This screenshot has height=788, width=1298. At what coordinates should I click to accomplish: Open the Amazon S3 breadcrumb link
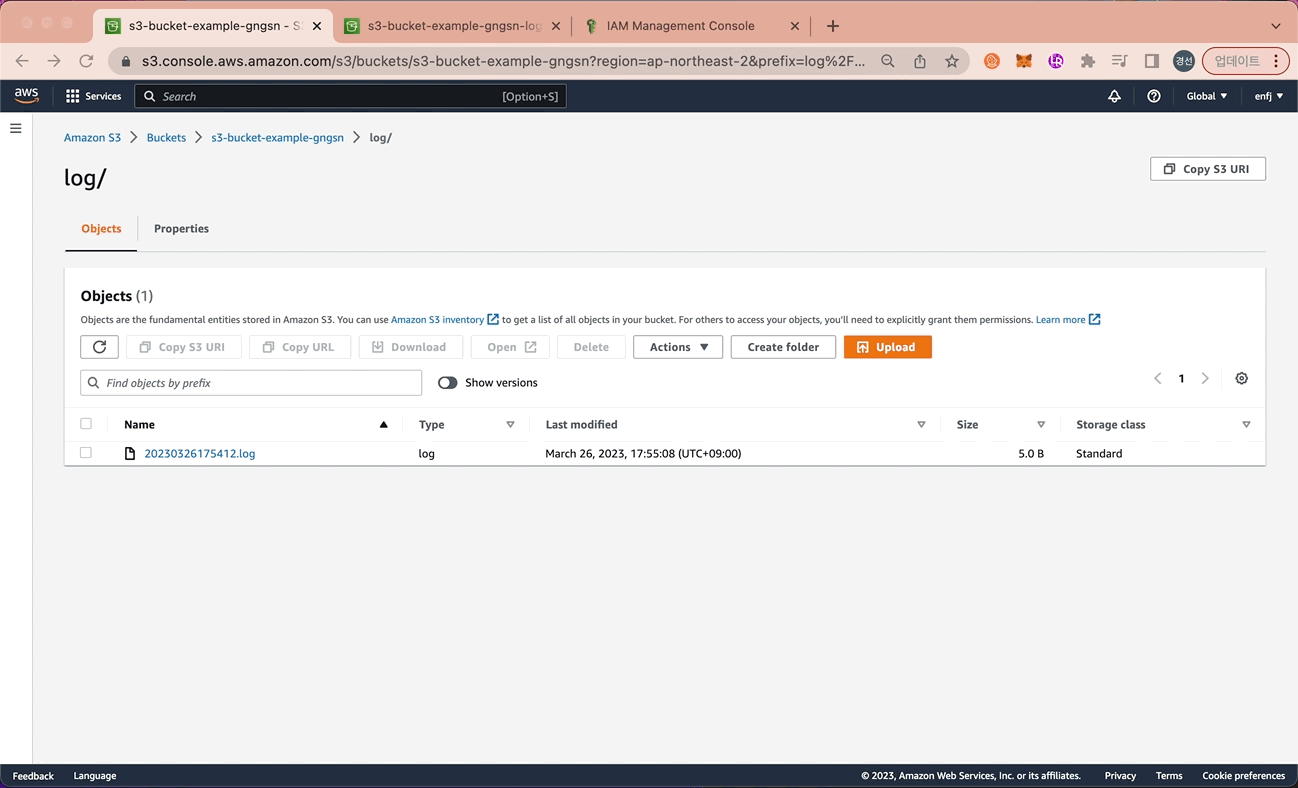92,137
